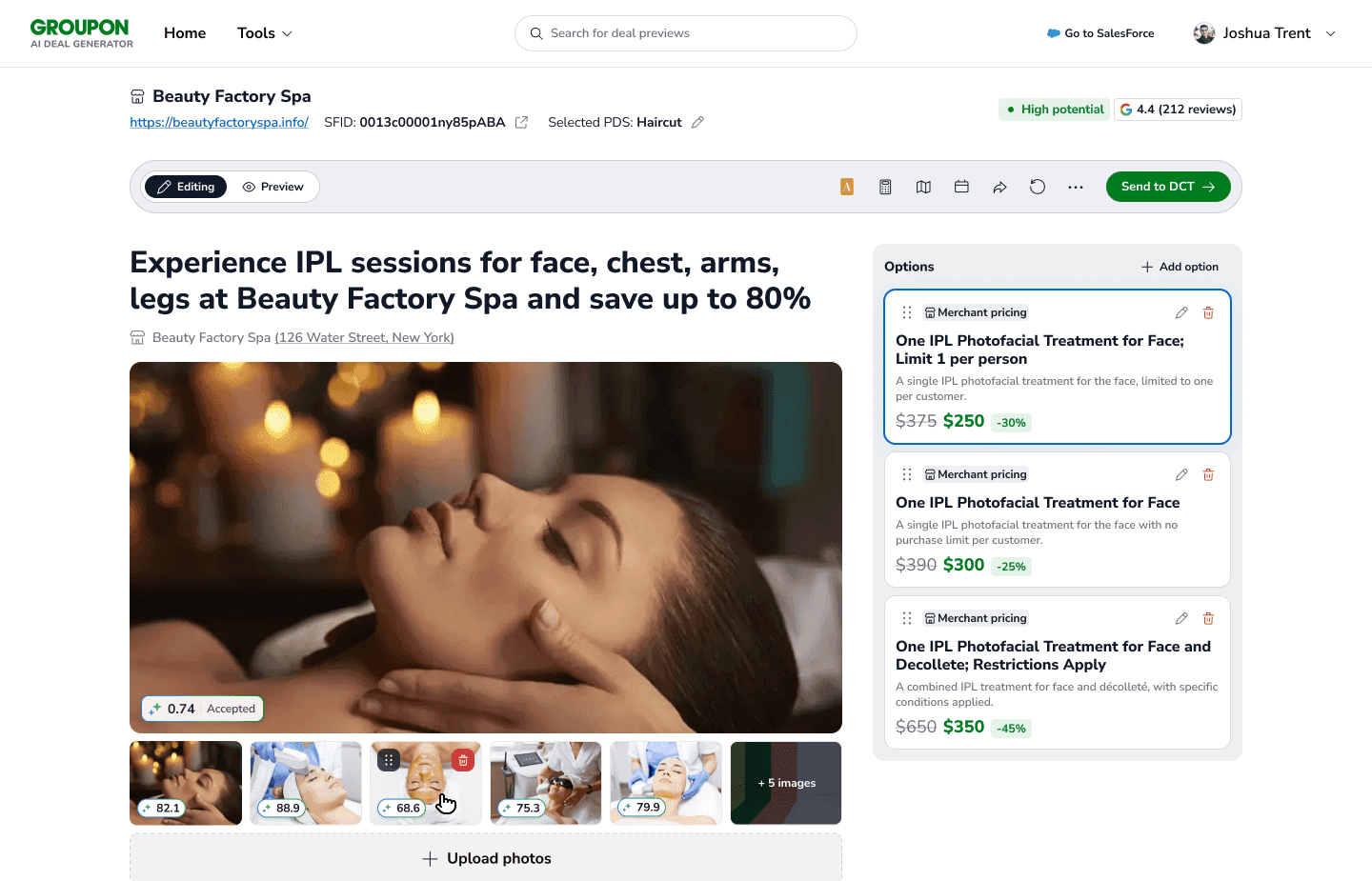The width and height of the screenshot is (1372, 881).
Task: Click the 4.4 (212 reviews) Google rating
Action: pos(1178,110)
